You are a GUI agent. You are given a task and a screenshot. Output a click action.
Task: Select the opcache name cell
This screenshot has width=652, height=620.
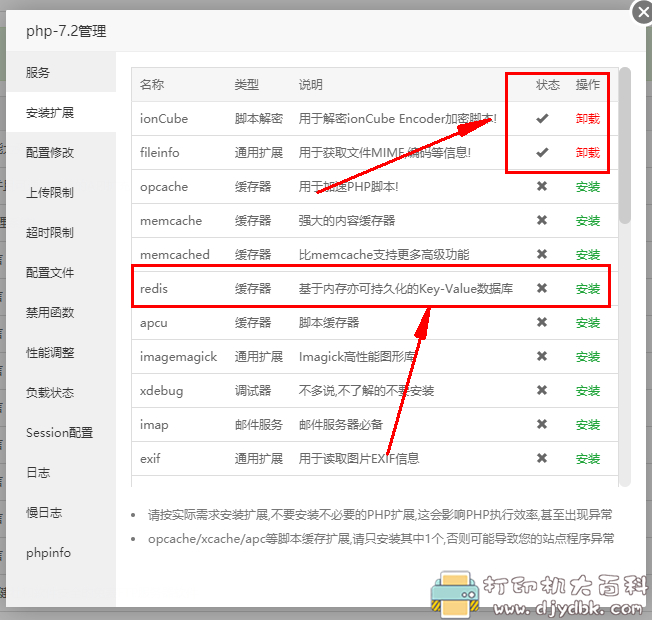[x=164, y=187]
